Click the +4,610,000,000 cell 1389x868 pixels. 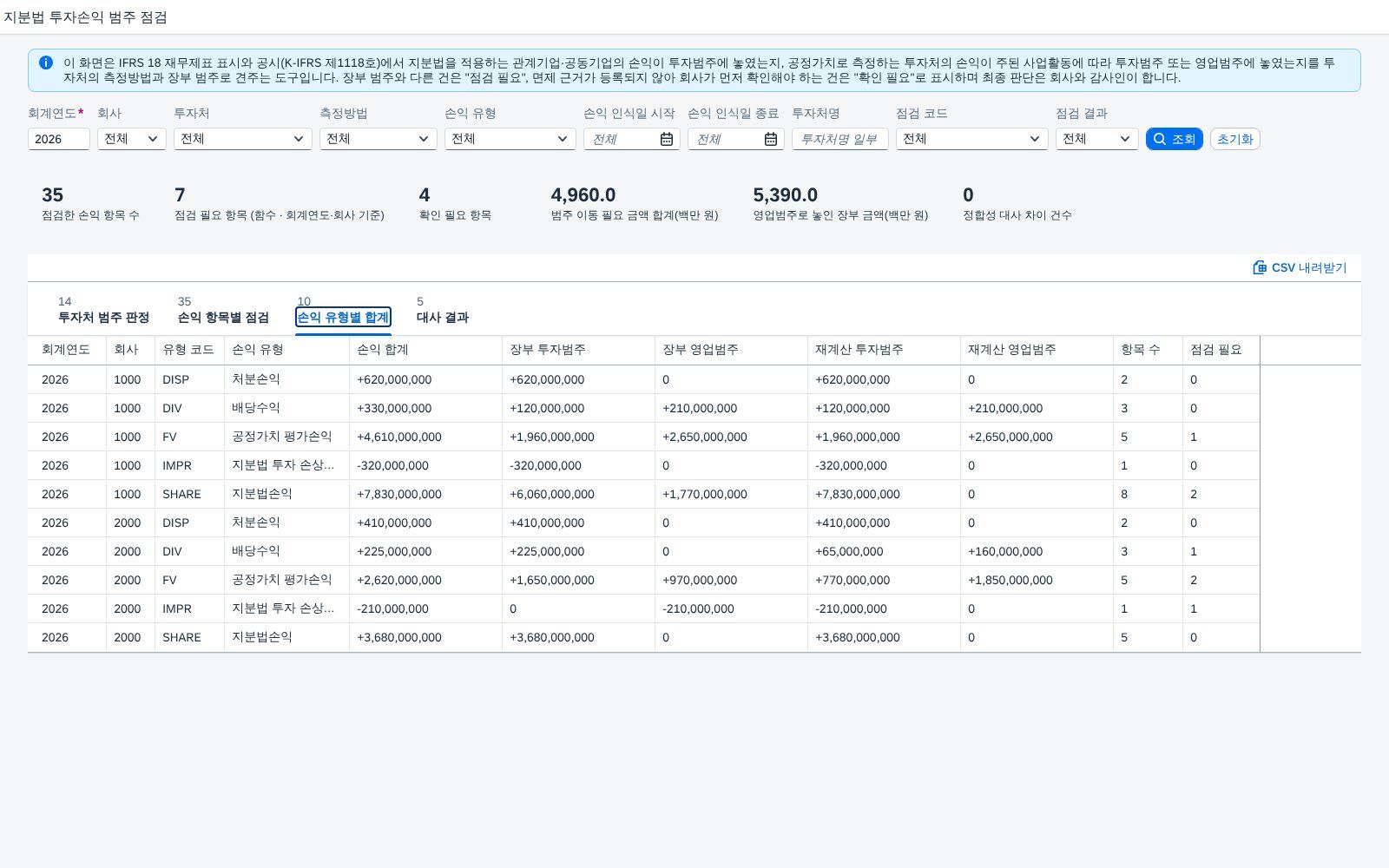(425, 437)
